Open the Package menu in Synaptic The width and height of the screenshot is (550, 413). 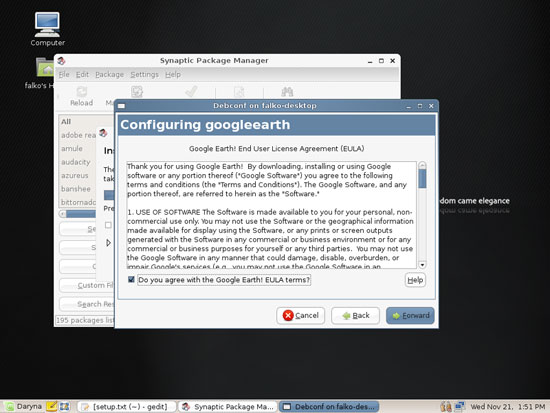coord(109,74)
